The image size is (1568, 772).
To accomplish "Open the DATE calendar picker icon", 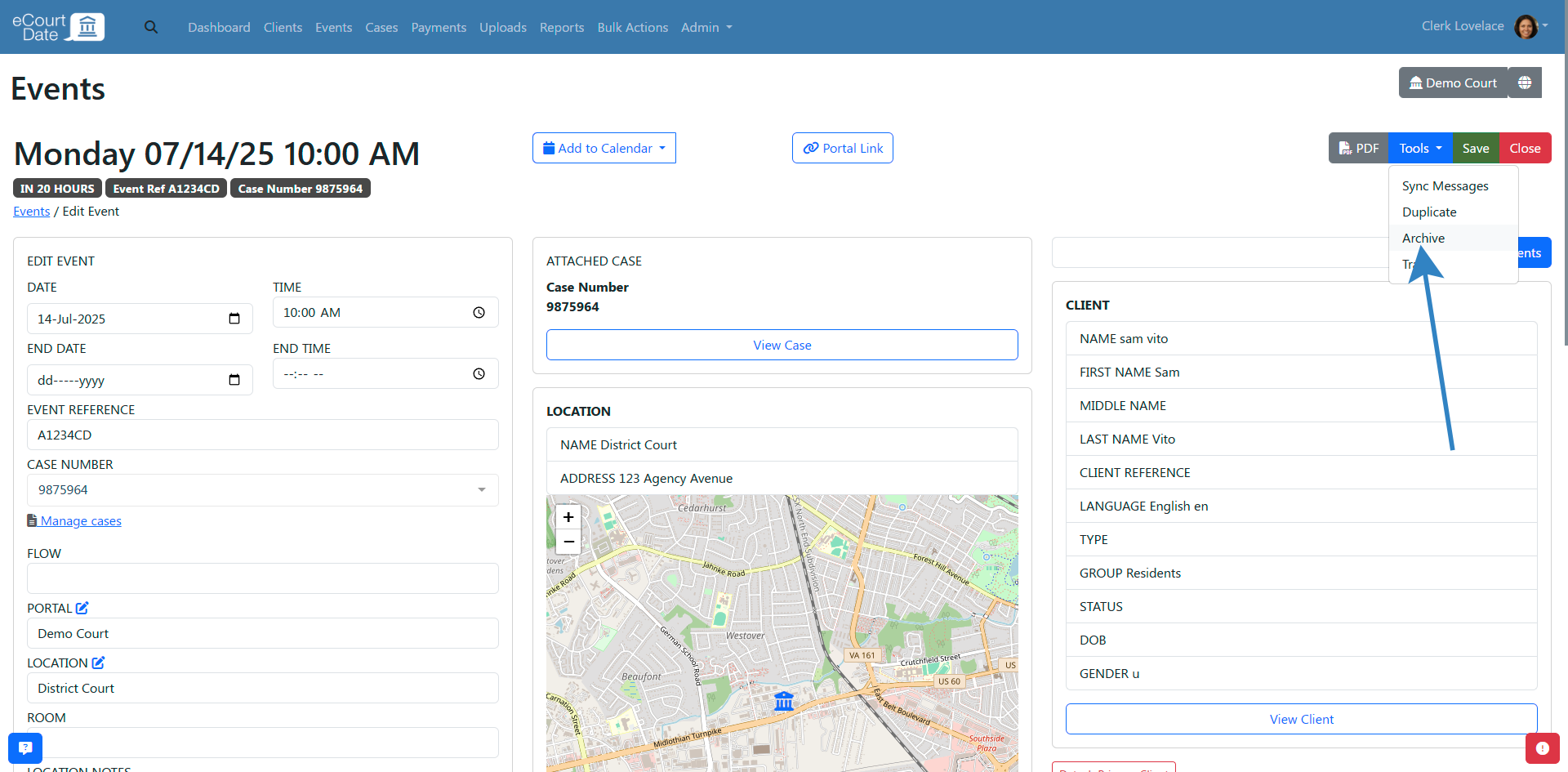I will click(234, 319).
